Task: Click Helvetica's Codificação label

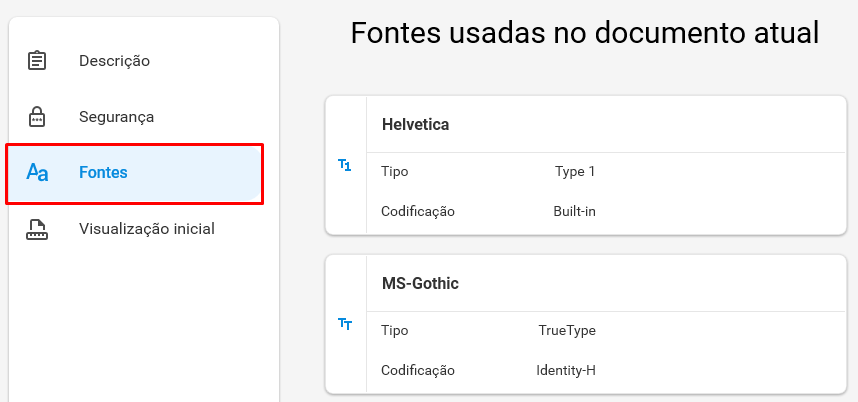Action: (x=418, y=211)
